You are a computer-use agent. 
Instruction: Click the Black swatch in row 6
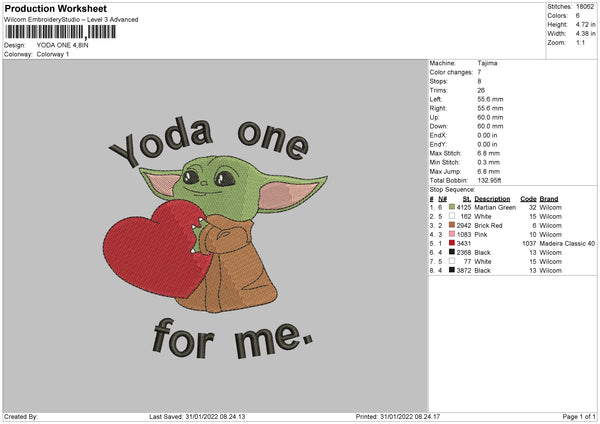coord(452,252)
